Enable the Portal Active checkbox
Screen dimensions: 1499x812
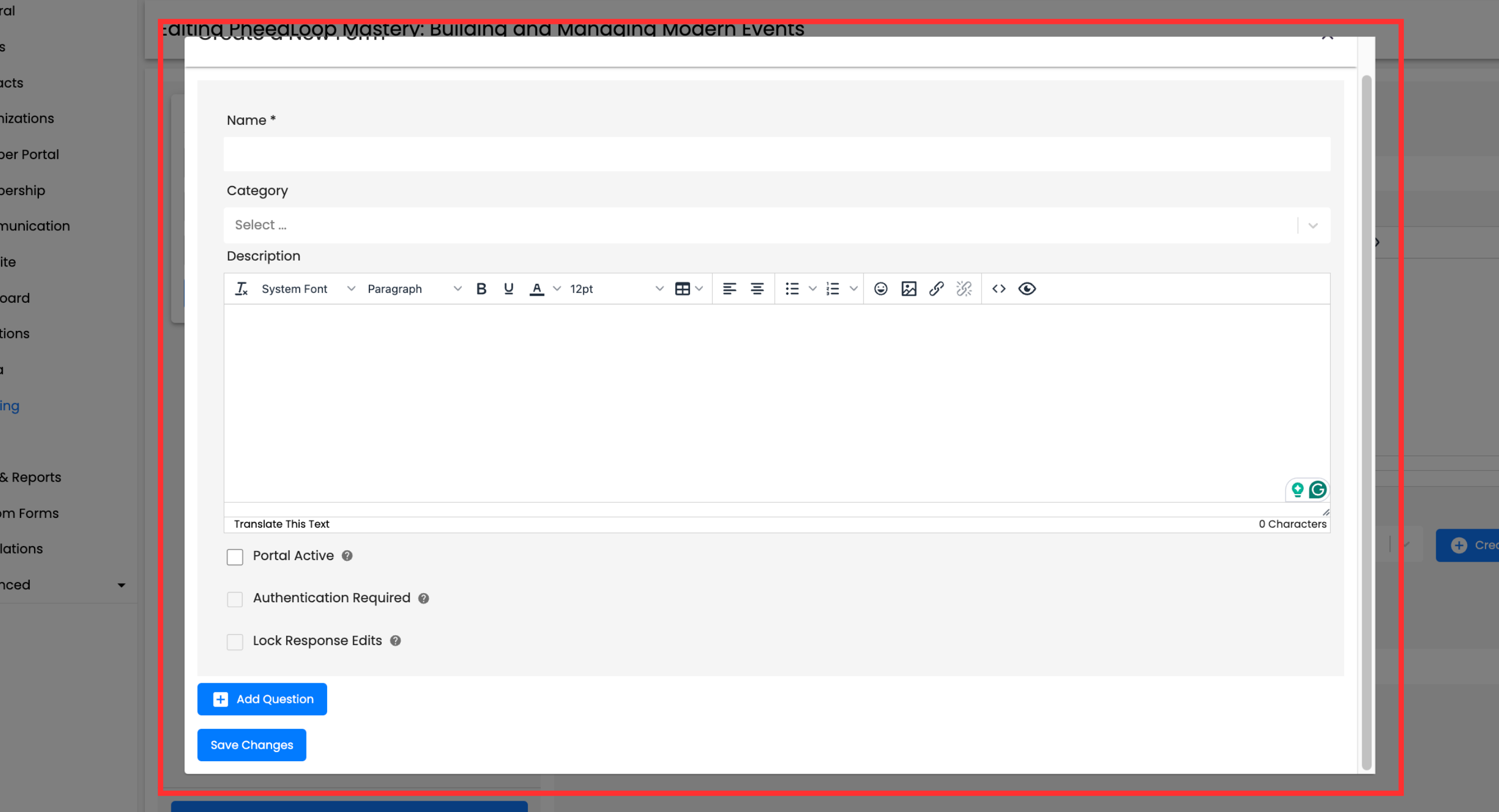235,557
